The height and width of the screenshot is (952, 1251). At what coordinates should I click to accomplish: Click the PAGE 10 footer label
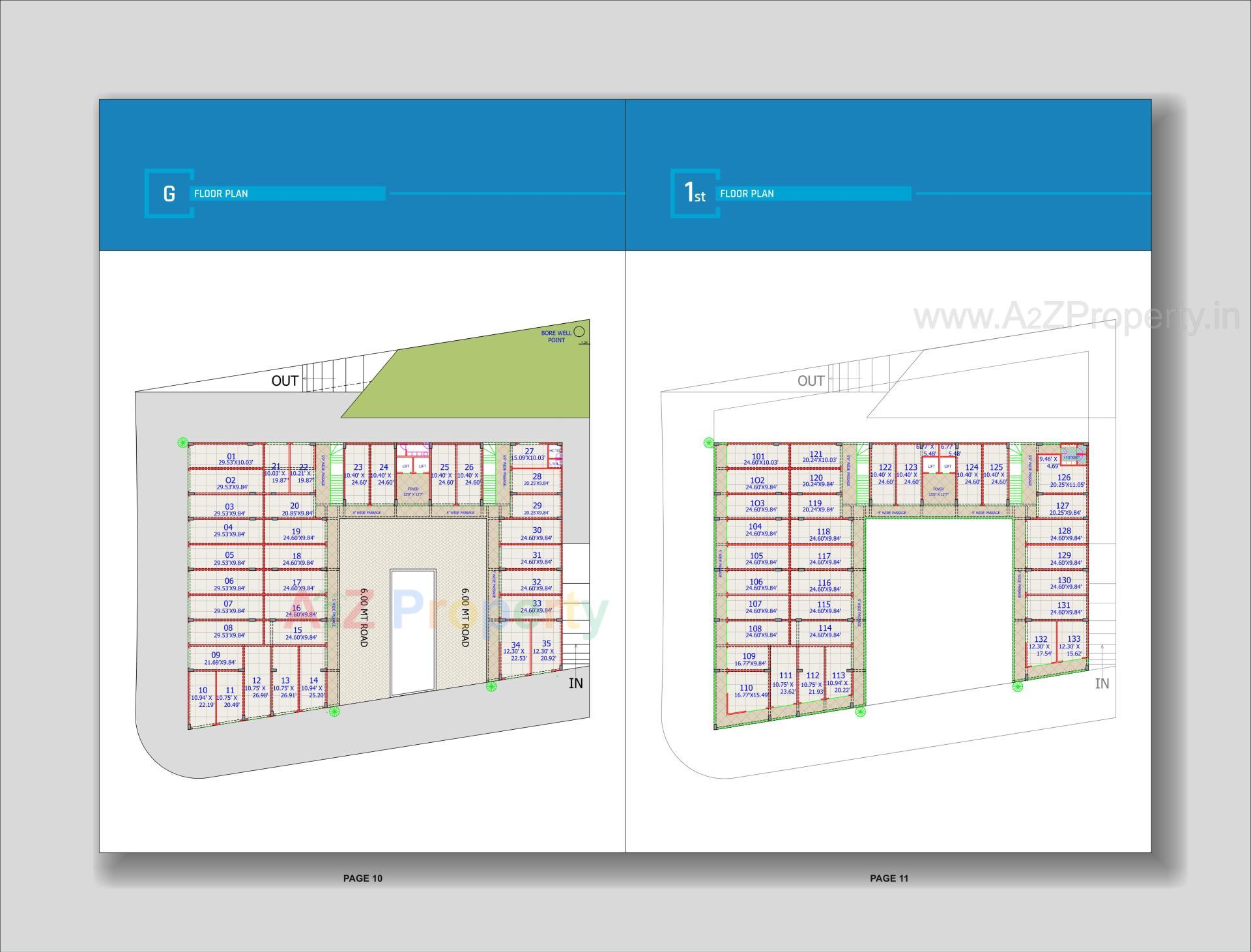(x=363, y=878)
